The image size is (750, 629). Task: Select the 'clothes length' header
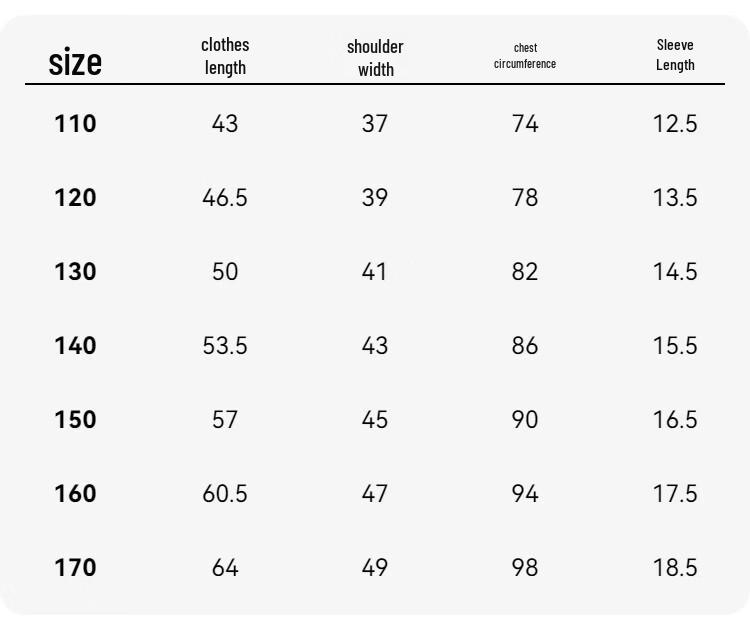[225, 56]
